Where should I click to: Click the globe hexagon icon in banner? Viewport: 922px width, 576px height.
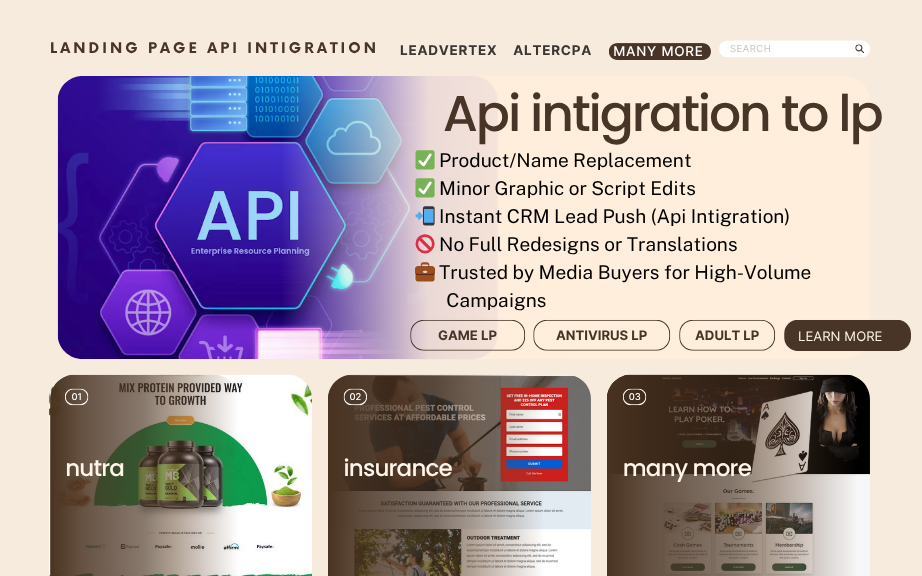(148, 312)
